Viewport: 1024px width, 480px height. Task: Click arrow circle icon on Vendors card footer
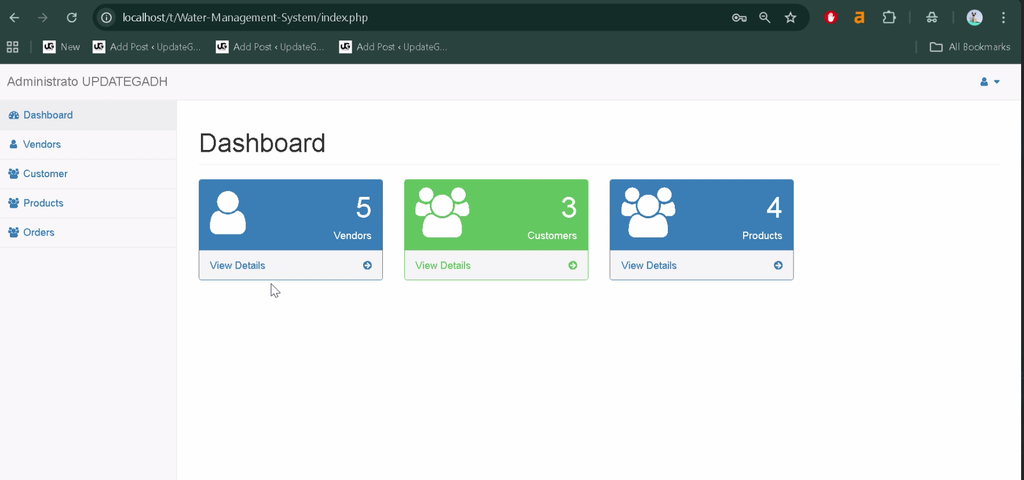[x=367, y=266]
